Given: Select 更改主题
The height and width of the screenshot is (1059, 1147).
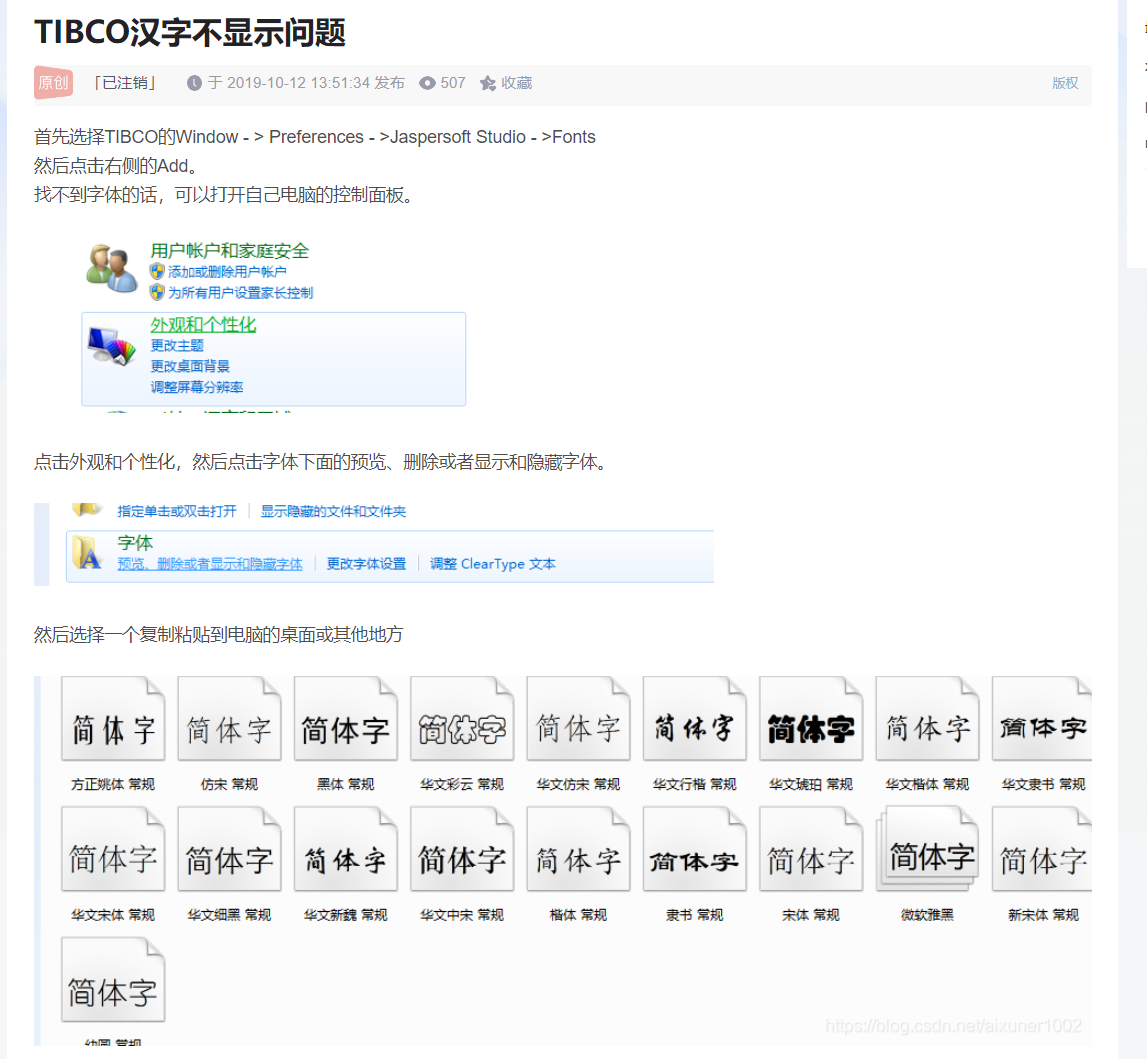Looking at the screenshot, I should pos(177,345).
